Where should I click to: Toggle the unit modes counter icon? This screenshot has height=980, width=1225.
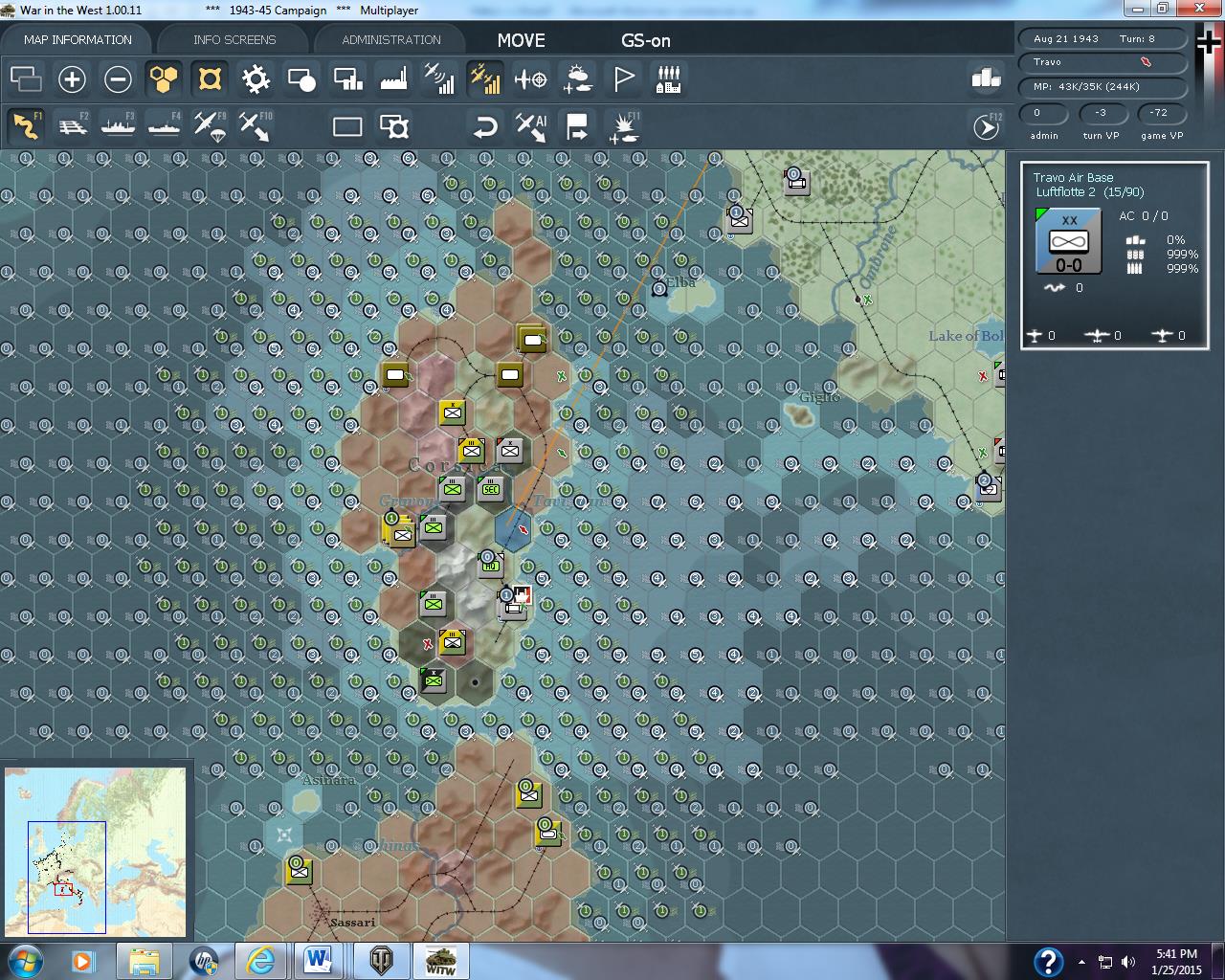point(301,79)
